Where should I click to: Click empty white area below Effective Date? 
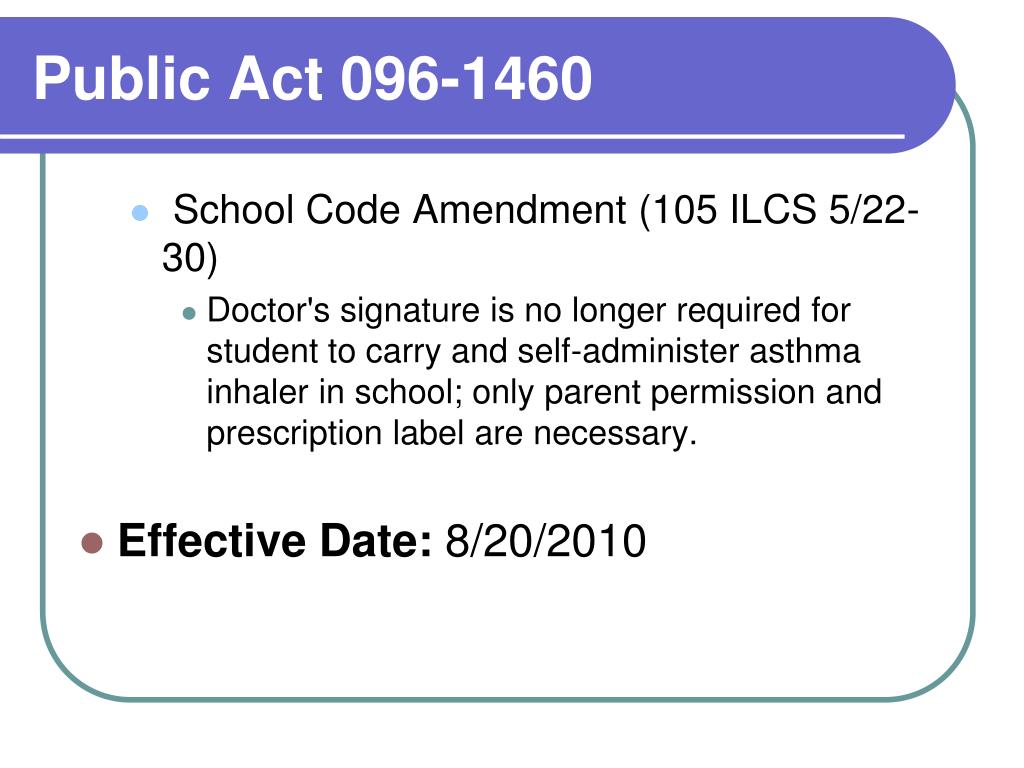tap(509, 627)
